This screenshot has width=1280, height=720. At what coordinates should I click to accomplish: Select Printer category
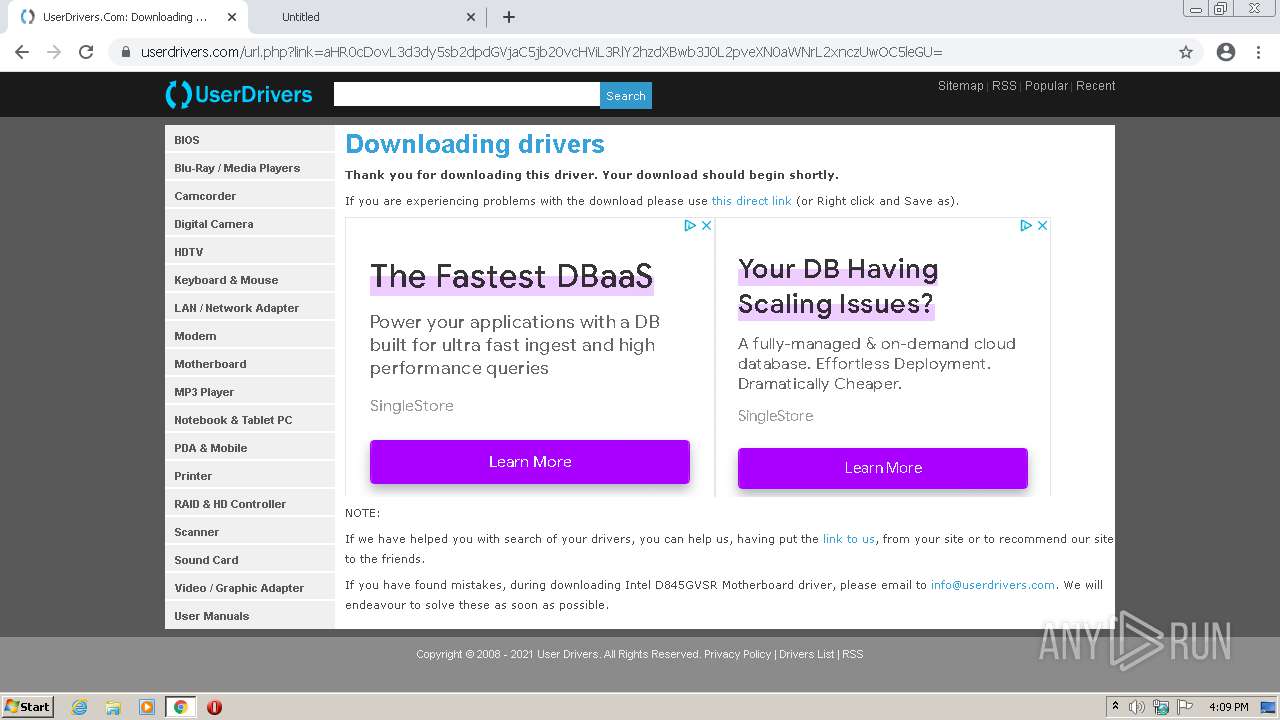(250, 476)
